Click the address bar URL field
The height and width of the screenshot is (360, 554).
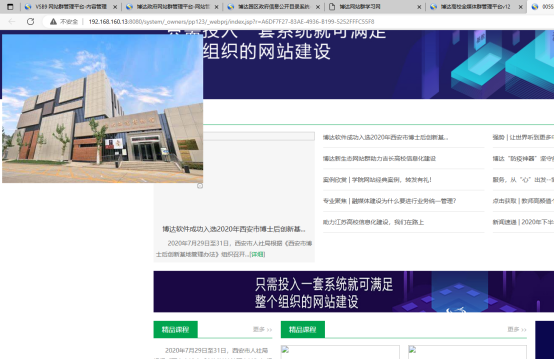(x=231, y=22)
